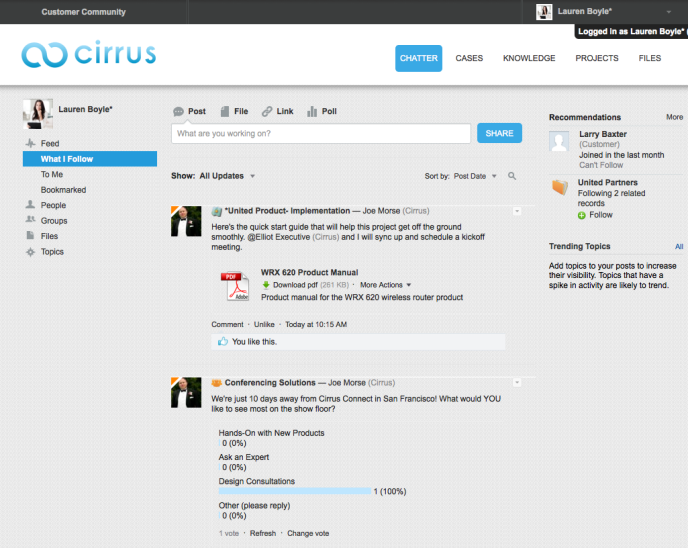Choose the Post speech-bubble icon

[x=178, y=111]
